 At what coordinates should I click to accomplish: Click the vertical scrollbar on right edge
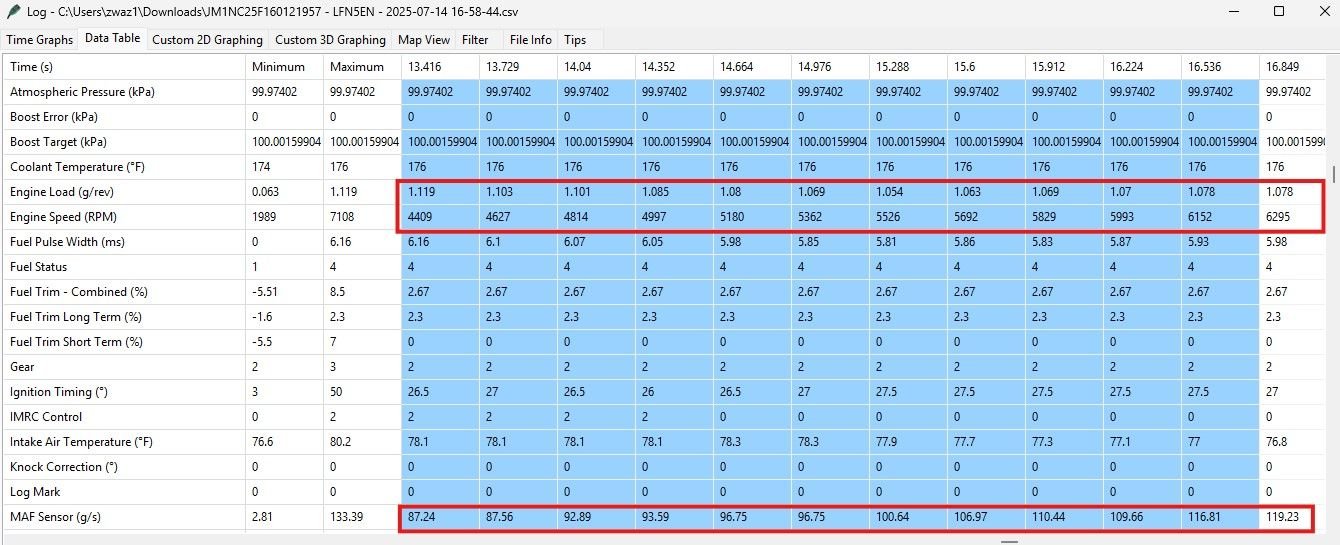pyautogui.click(x=1334, y=174)
